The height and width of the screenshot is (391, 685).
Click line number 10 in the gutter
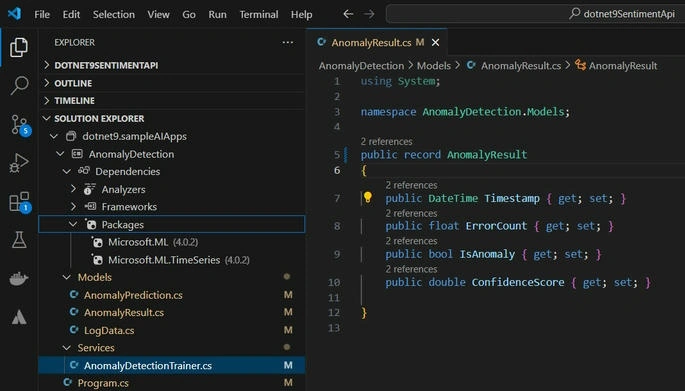[334, 282]
